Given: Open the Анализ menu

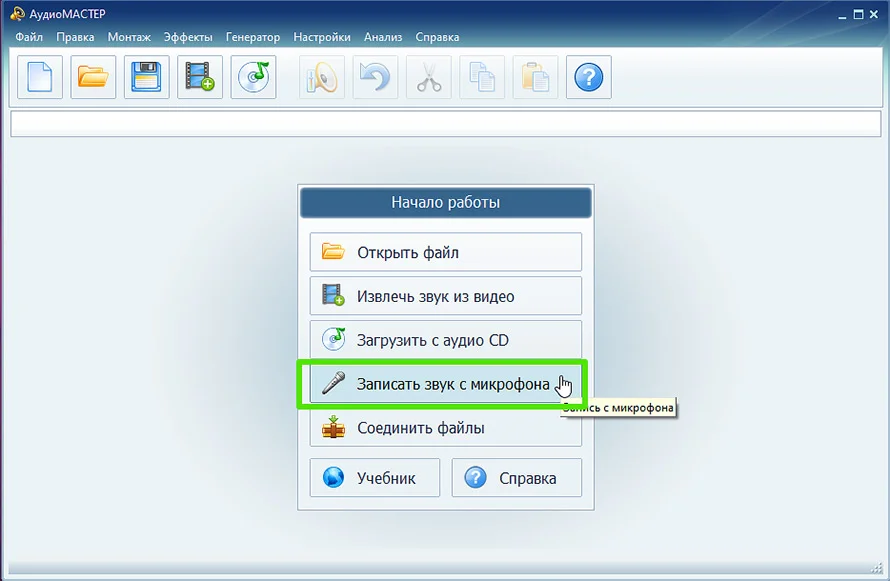Looking at the screenshot, I should [383, 37].
